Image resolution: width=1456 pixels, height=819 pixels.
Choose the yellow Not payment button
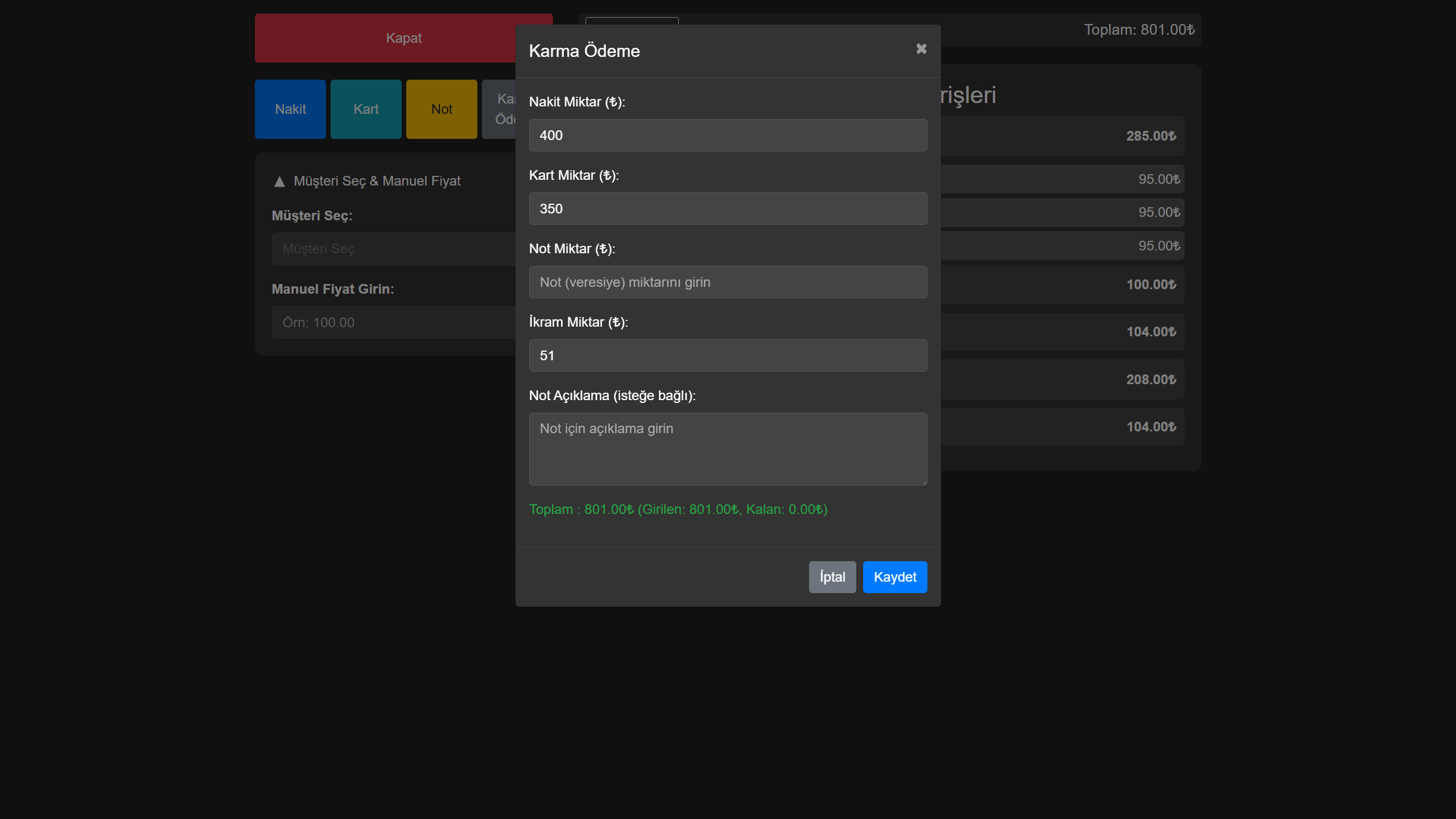[x=442, y=109]
